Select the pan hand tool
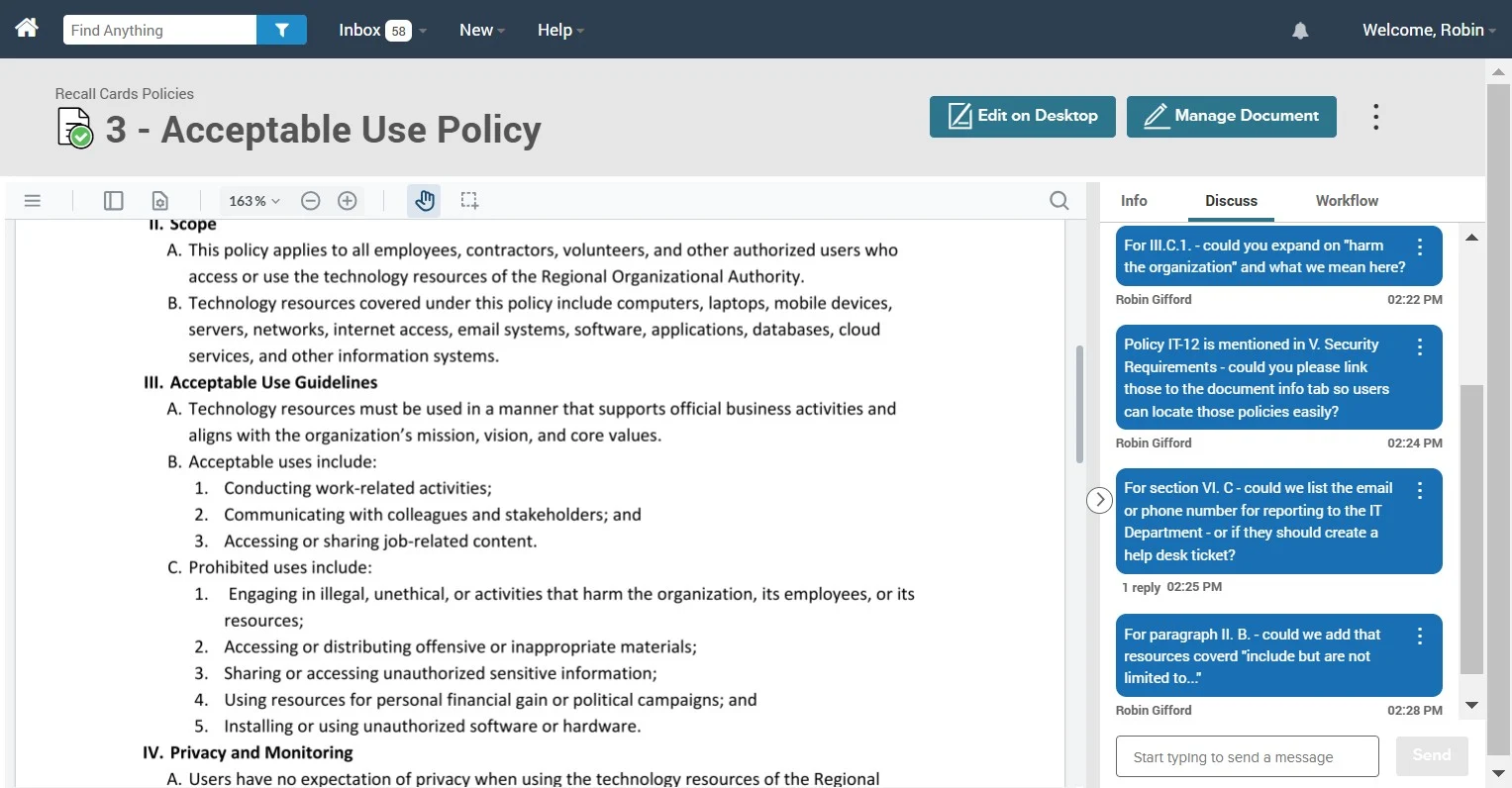Screen dimensions: 1512x788 click(425, 201)
